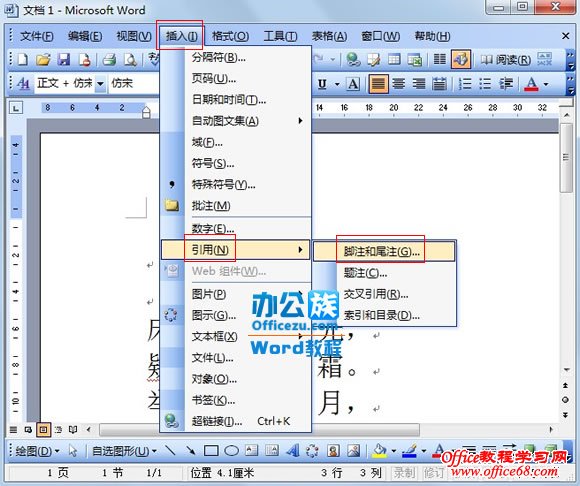Click the Increase Indent icon

point(506,84)
